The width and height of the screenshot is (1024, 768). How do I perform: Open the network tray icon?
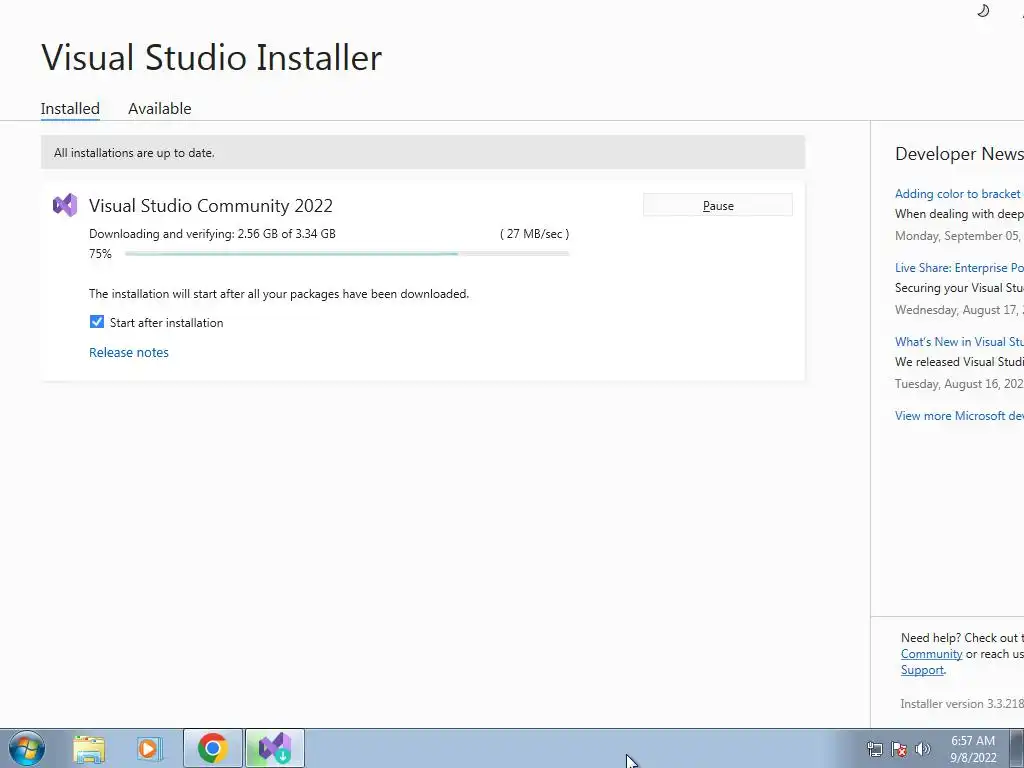click(x=874, y=749)
